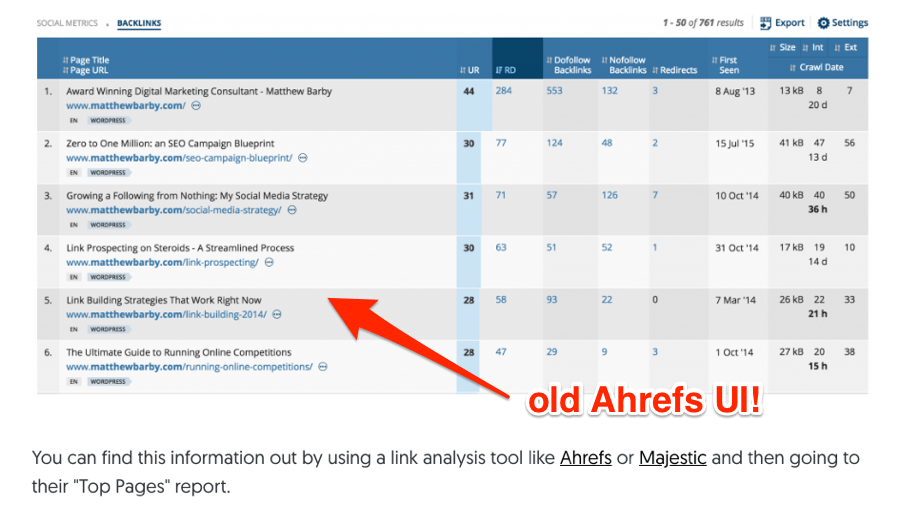Sort table by RD column
900x512 pixels.
(506, 70)
